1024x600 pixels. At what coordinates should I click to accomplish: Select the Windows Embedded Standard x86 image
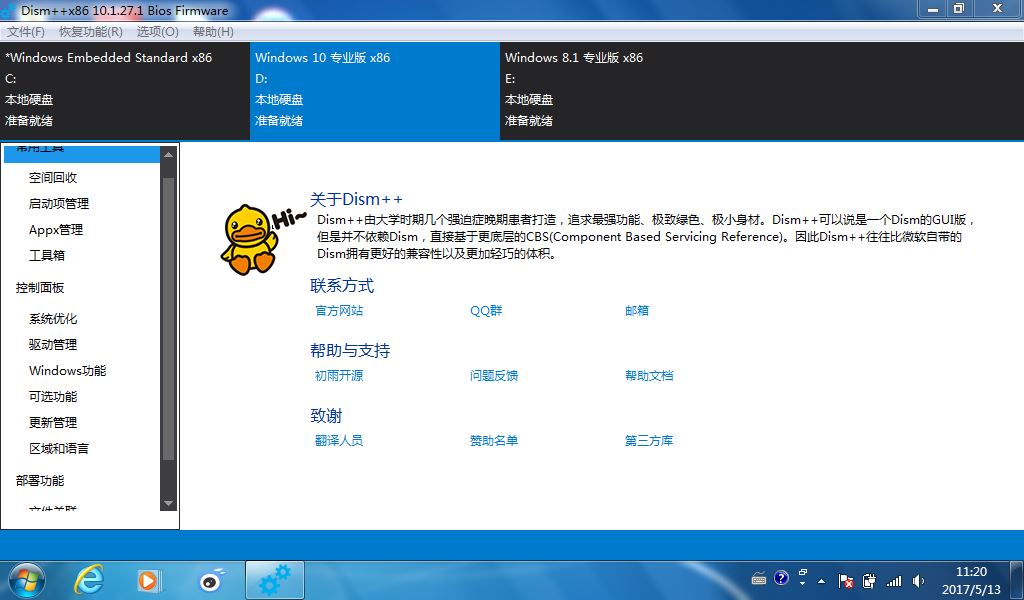coord(125,91)
